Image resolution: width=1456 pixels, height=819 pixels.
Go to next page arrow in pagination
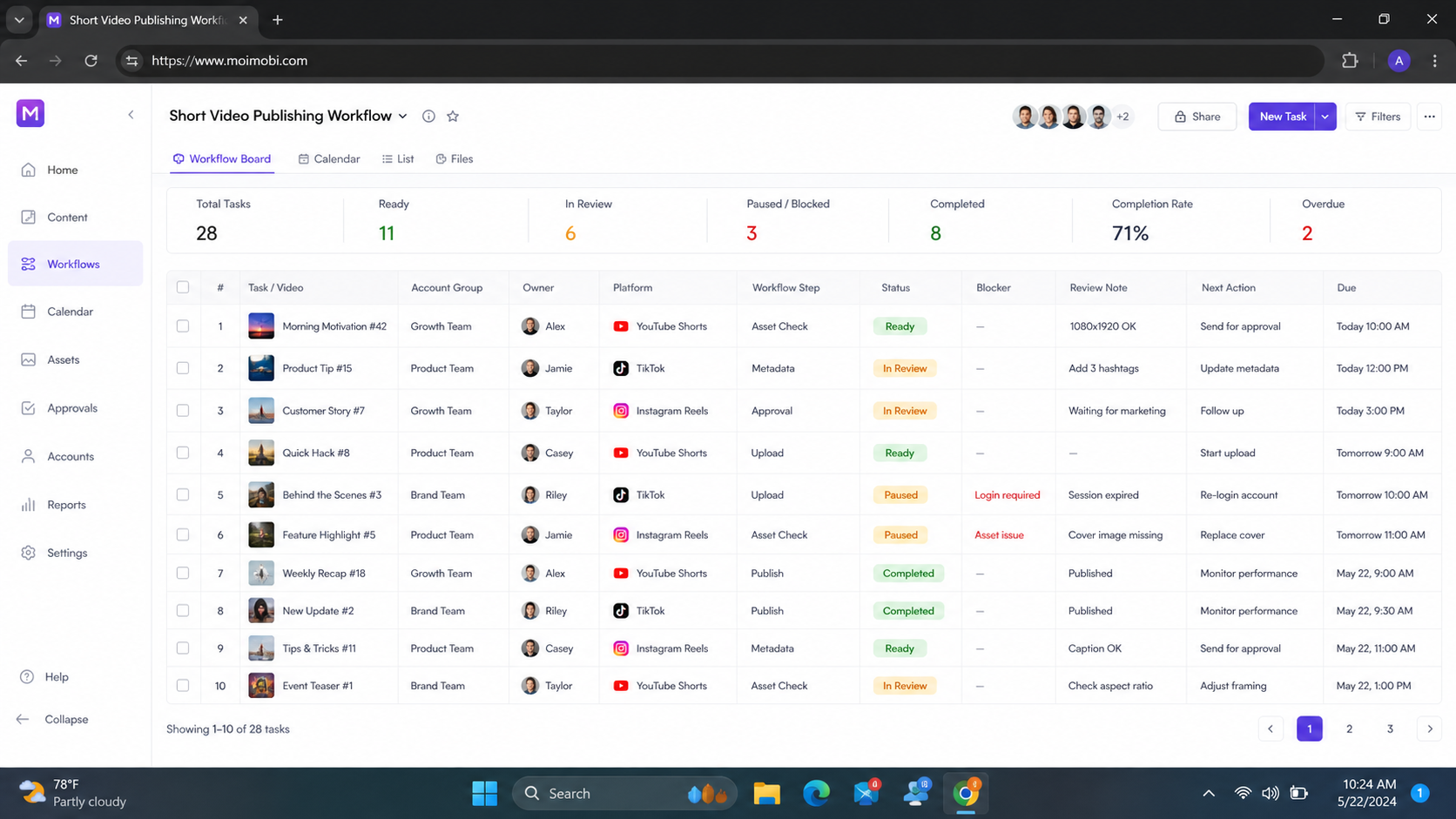1429,728
